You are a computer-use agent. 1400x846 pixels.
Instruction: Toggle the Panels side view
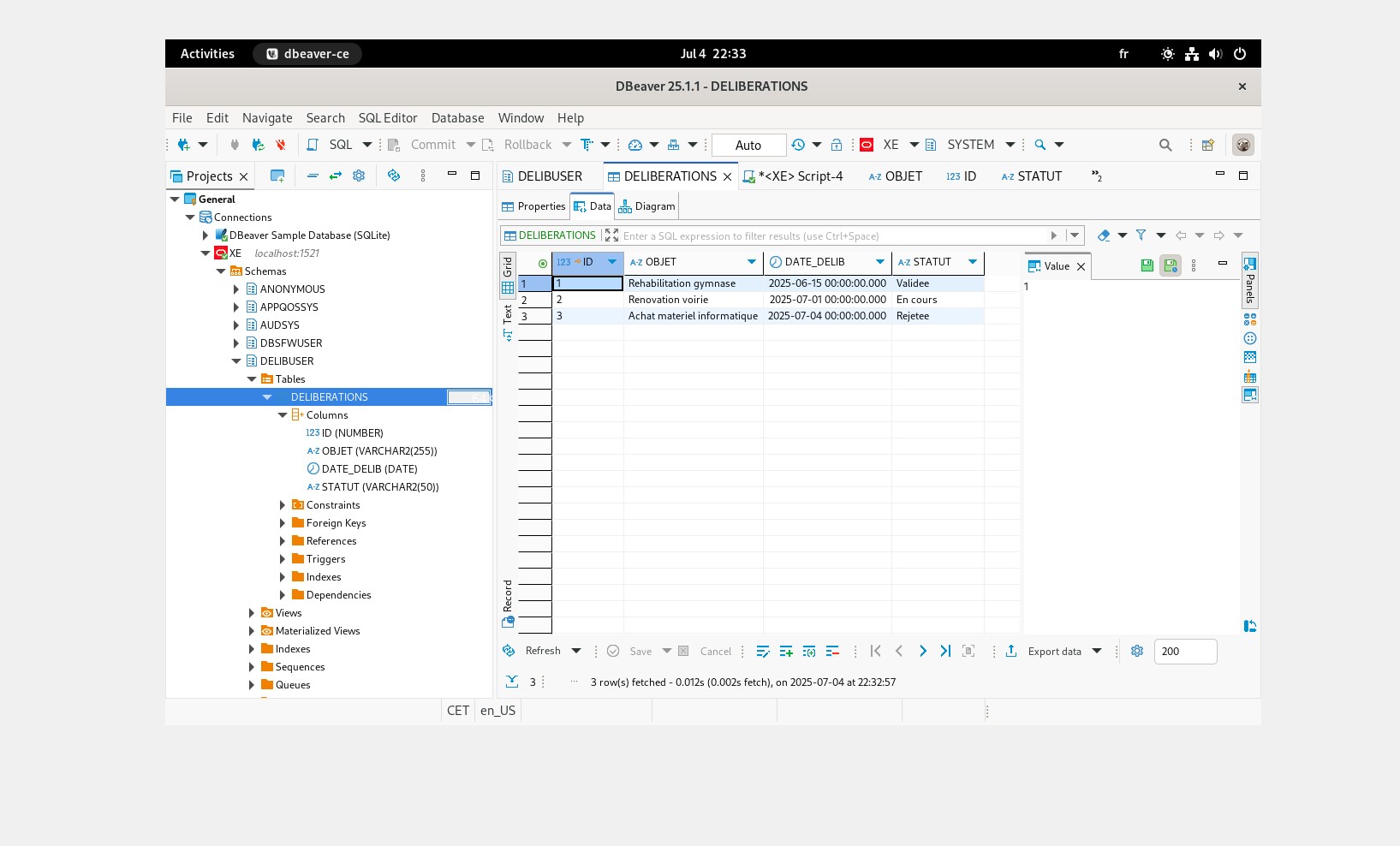click(x=1250, y=279)
